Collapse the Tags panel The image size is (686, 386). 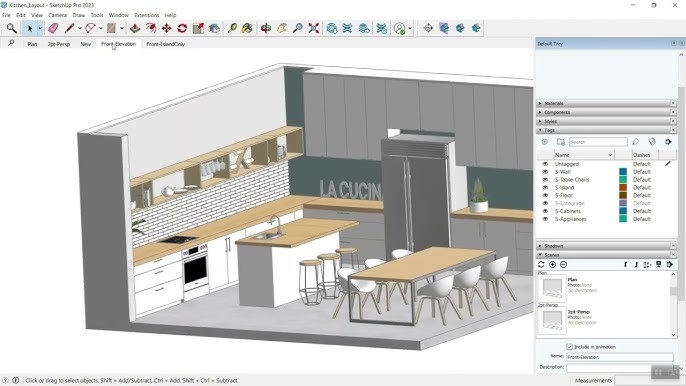[x=540, y=130]
